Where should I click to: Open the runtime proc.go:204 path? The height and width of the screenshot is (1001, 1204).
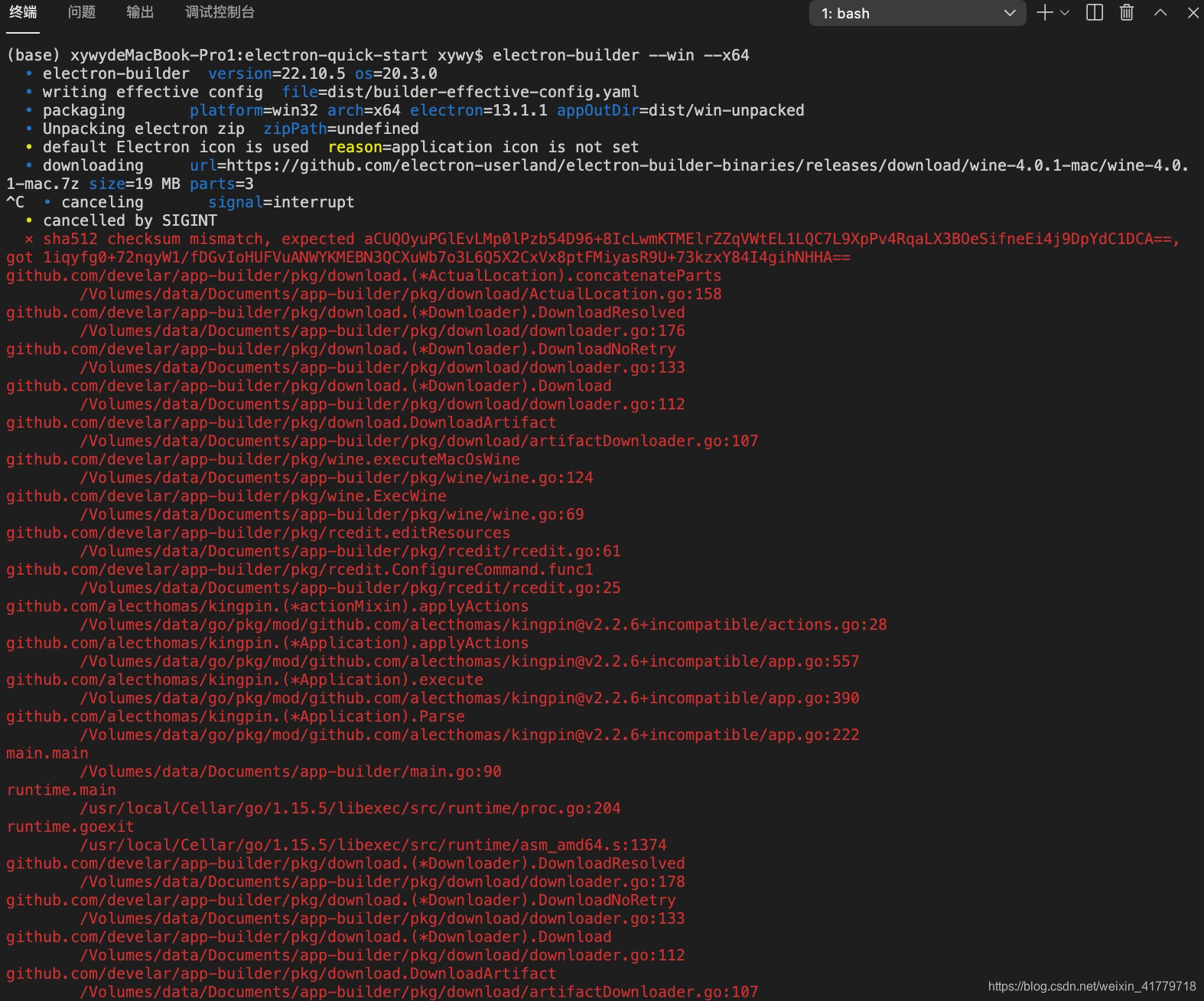tap(350, 808)
